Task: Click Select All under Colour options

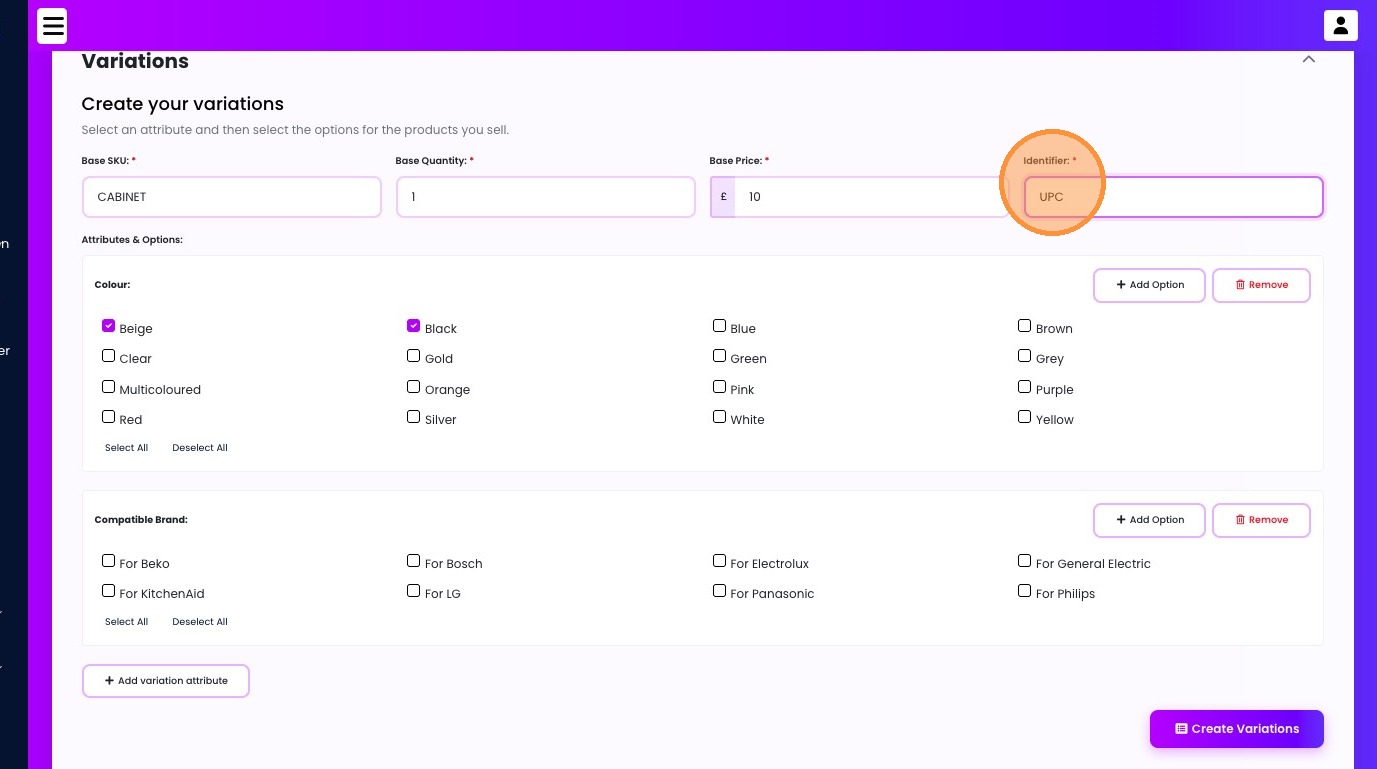Action: [126, 448]
